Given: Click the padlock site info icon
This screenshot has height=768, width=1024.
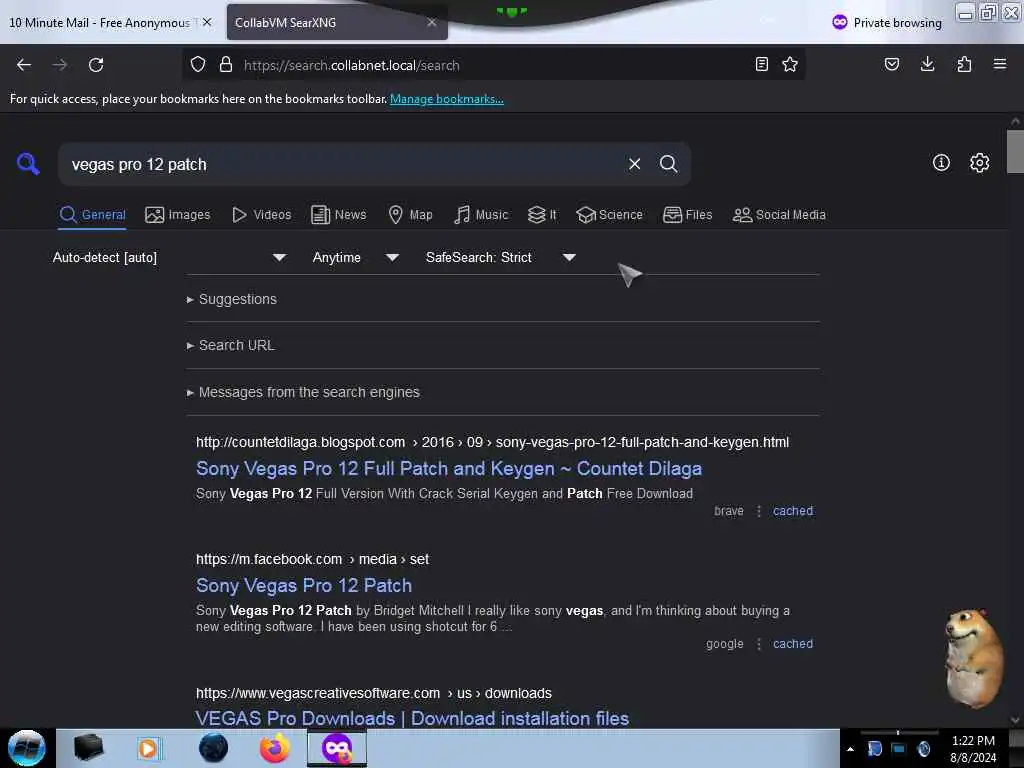Looking at the screenshot, I should click(x=226, y=65).
